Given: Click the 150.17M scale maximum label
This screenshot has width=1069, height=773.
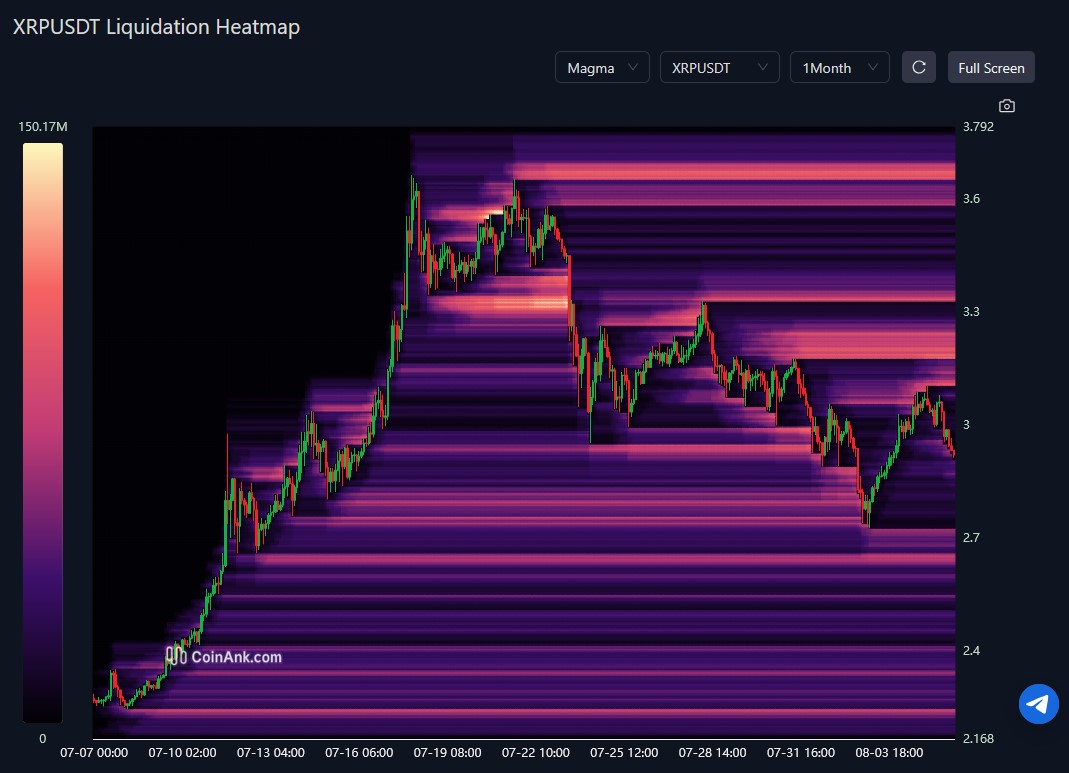Looking at the screenshot, I should coord(42,127).
